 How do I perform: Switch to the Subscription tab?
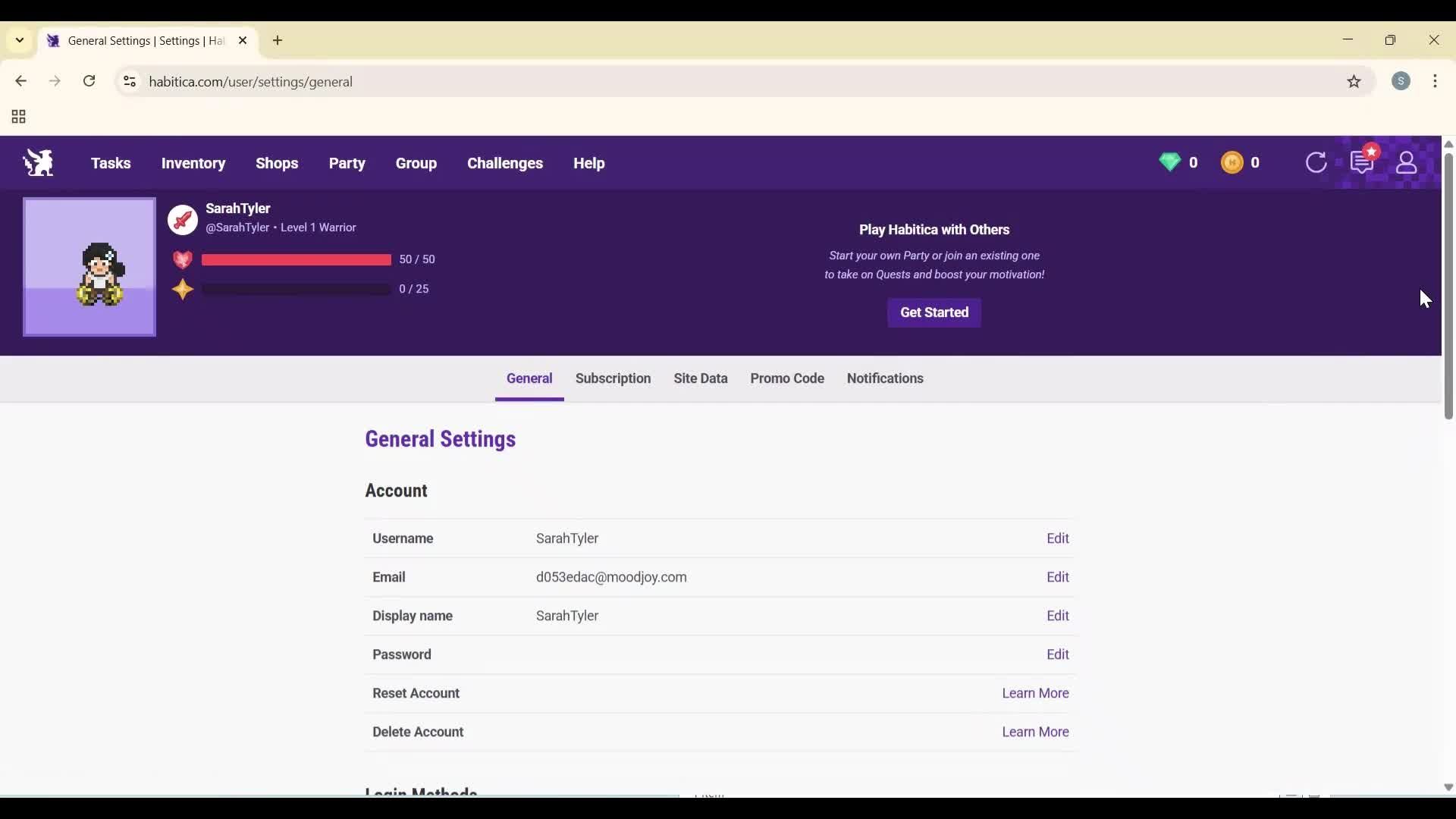[613, 378]
